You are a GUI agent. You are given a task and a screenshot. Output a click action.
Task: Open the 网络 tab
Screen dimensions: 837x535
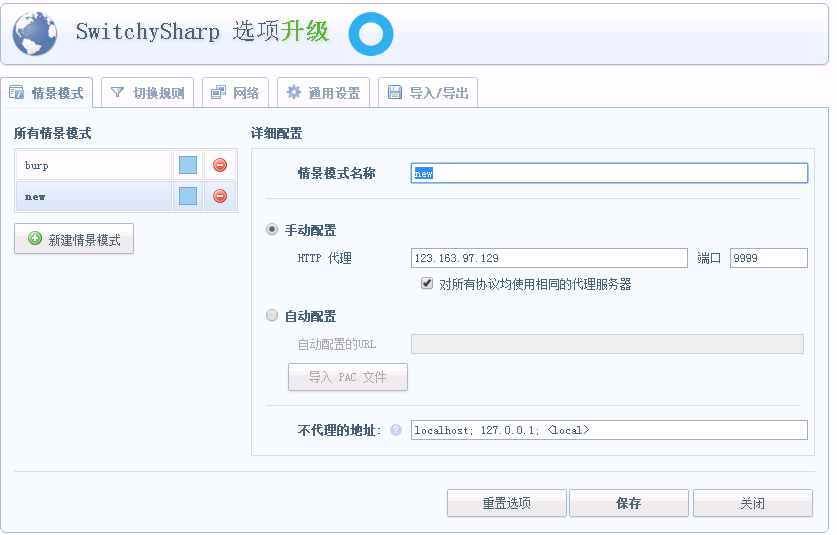click(235, 93)
